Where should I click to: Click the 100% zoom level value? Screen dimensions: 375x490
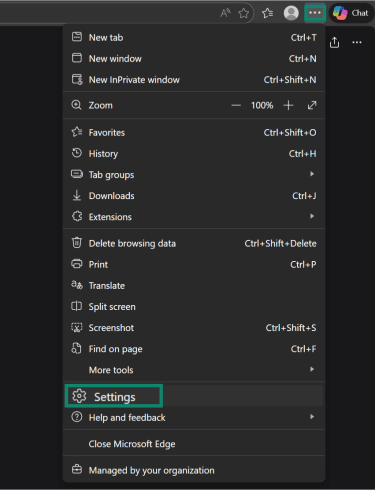pos(262,105)
